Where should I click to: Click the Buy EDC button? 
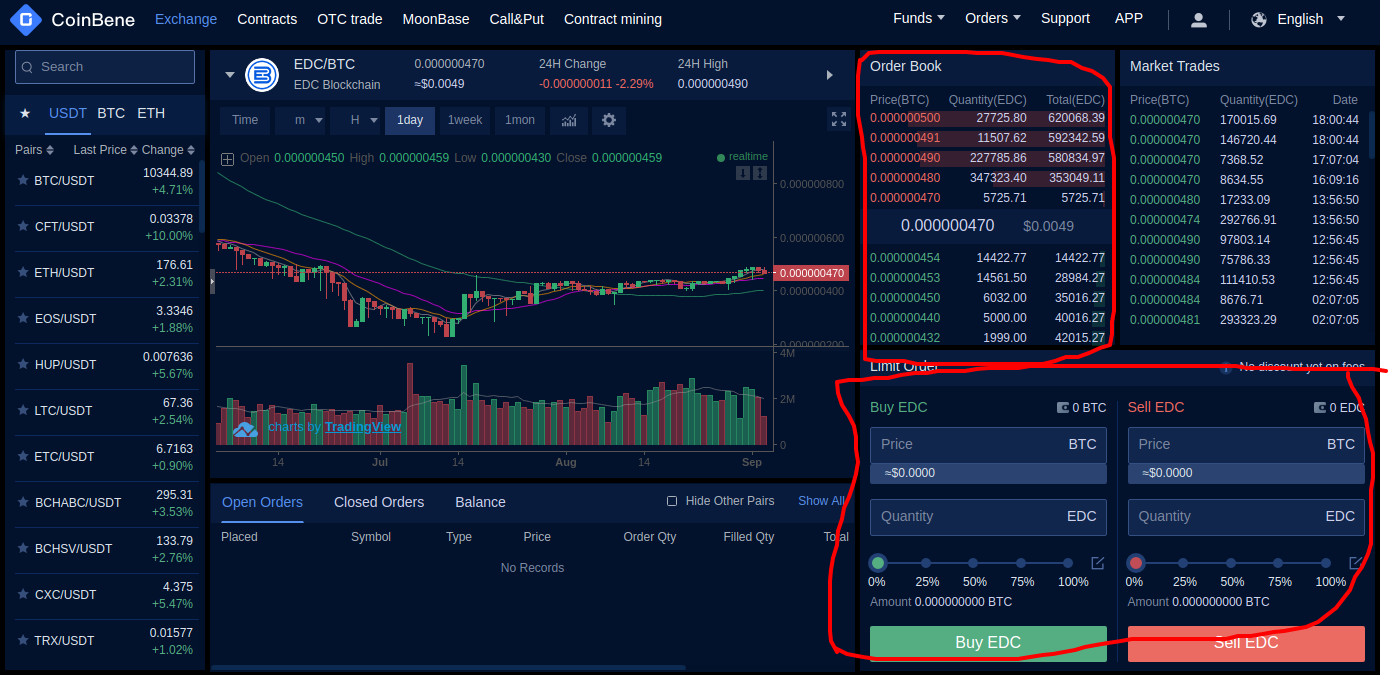pos(988,643)
